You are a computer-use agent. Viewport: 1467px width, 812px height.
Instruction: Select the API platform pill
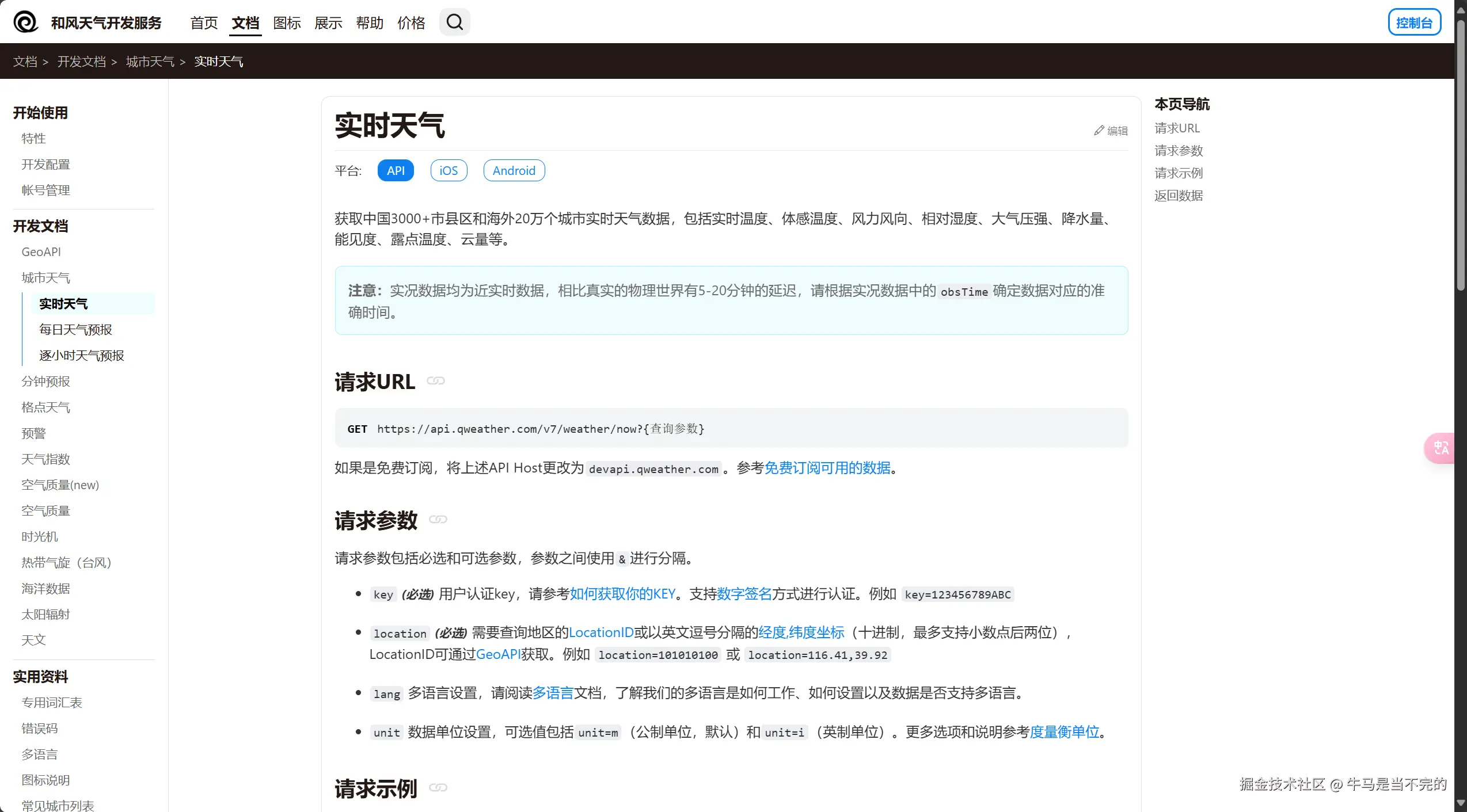(x=396, y=171)
